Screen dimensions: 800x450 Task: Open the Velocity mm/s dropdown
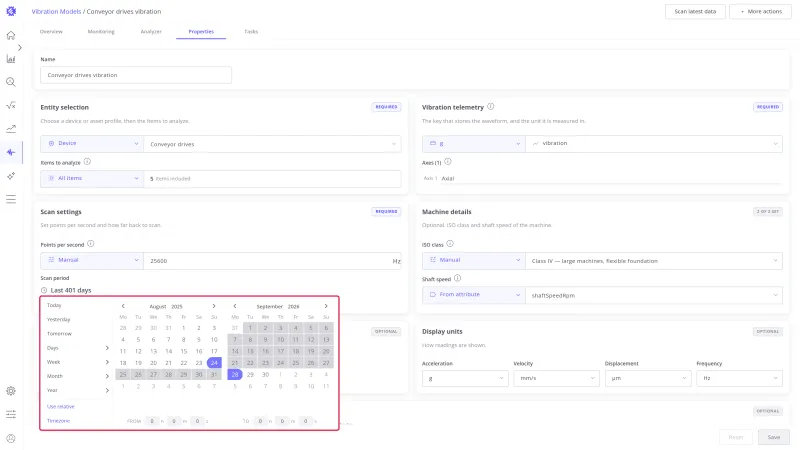(556, 378)
